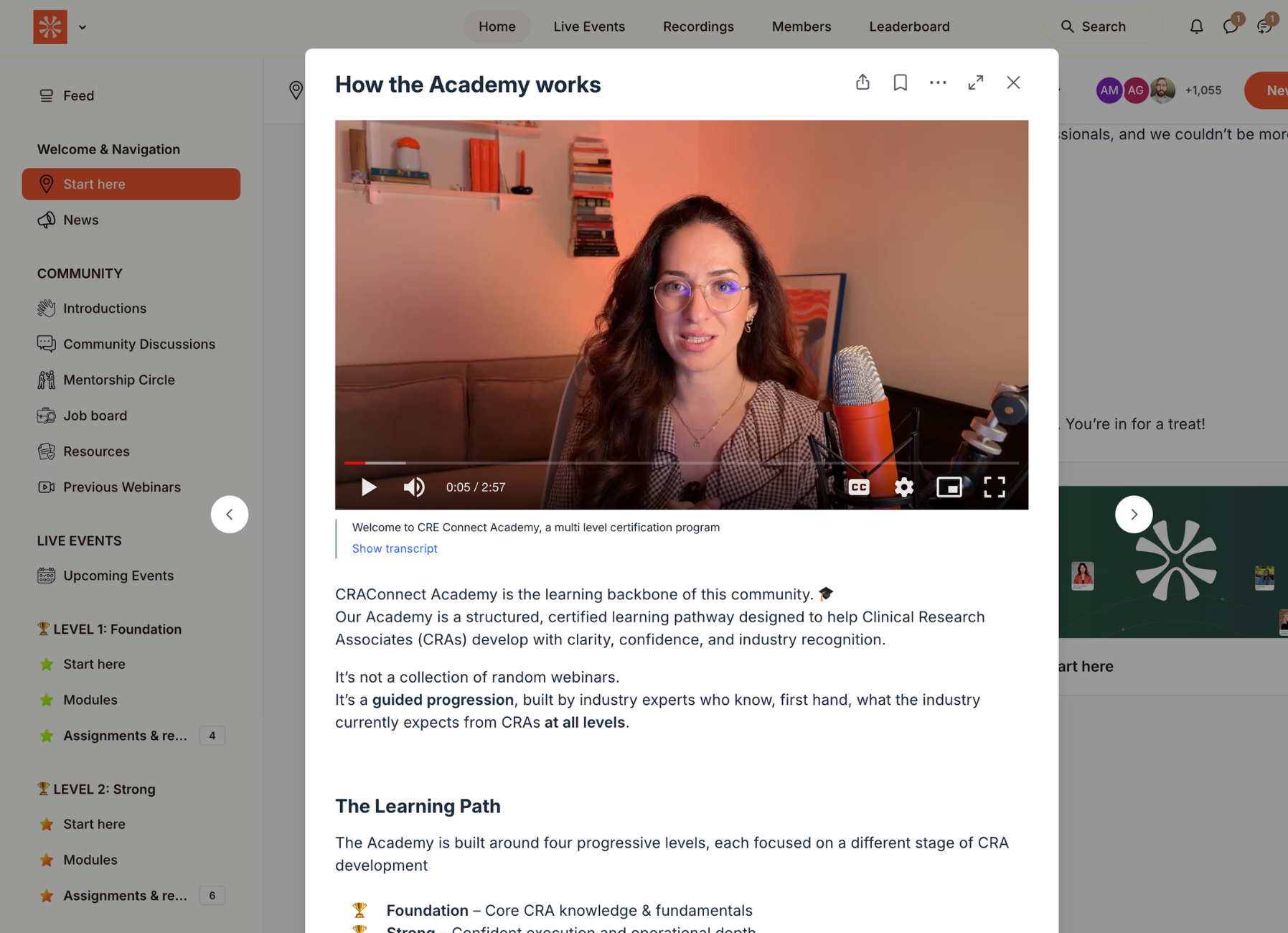Collapse LEVEL 1: Foundation section
The width and height of the screenshot is (1288, 933).
click(x=109, y=629)
